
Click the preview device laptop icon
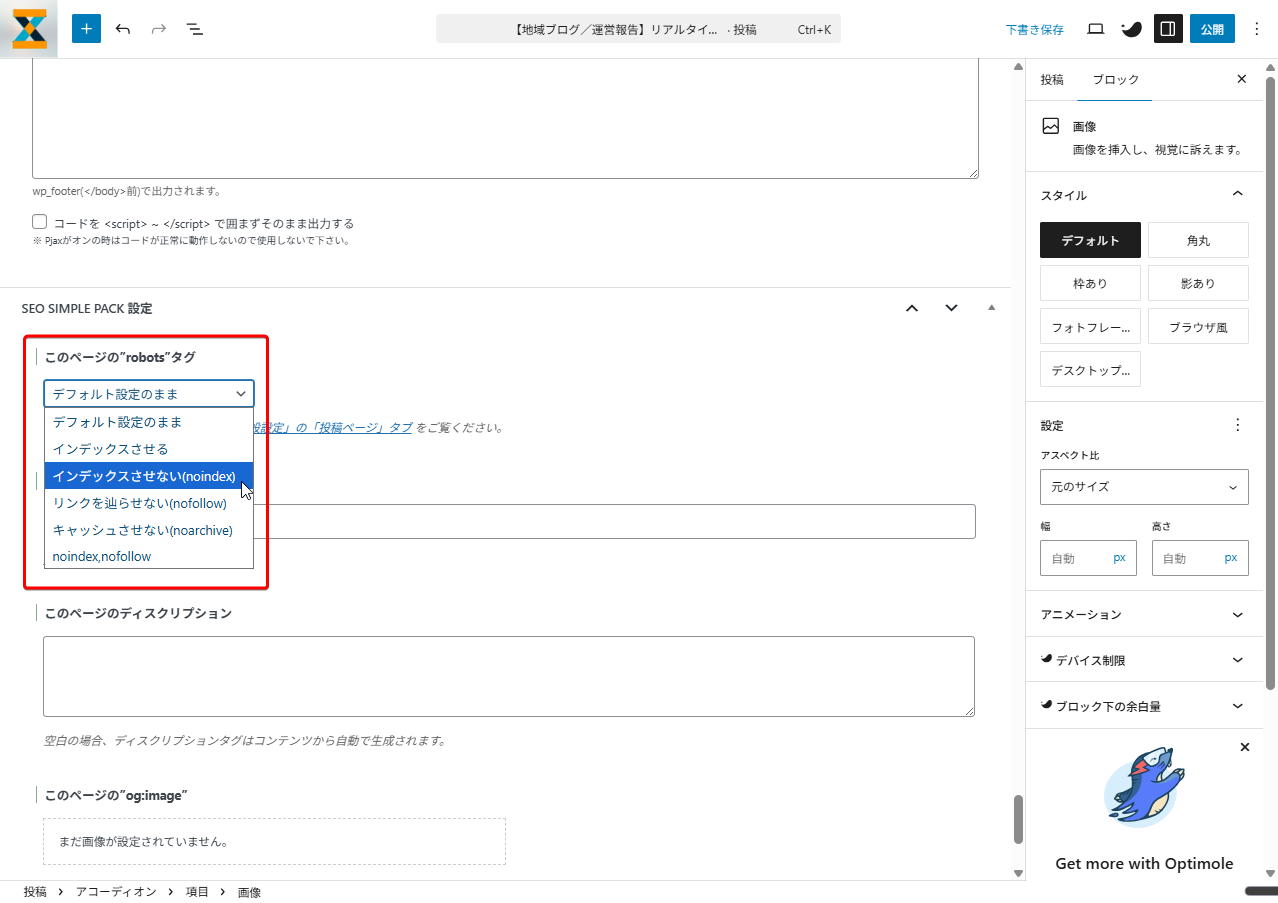[1095, 29]
